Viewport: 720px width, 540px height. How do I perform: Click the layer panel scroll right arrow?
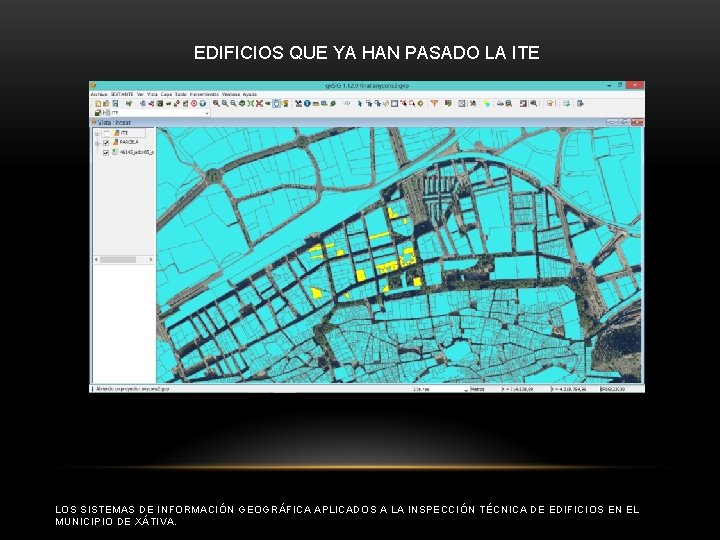(x=151, y=260)
